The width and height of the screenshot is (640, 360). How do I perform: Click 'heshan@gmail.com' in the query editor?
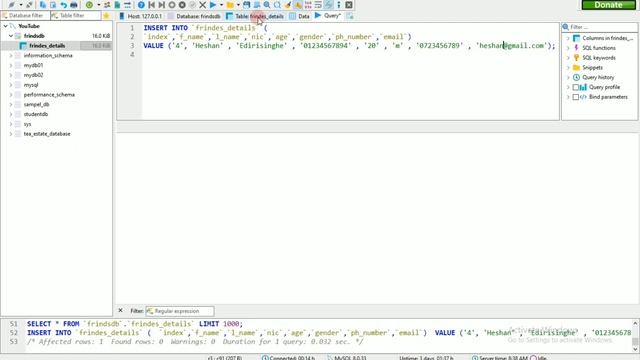[x=511, y=46]
